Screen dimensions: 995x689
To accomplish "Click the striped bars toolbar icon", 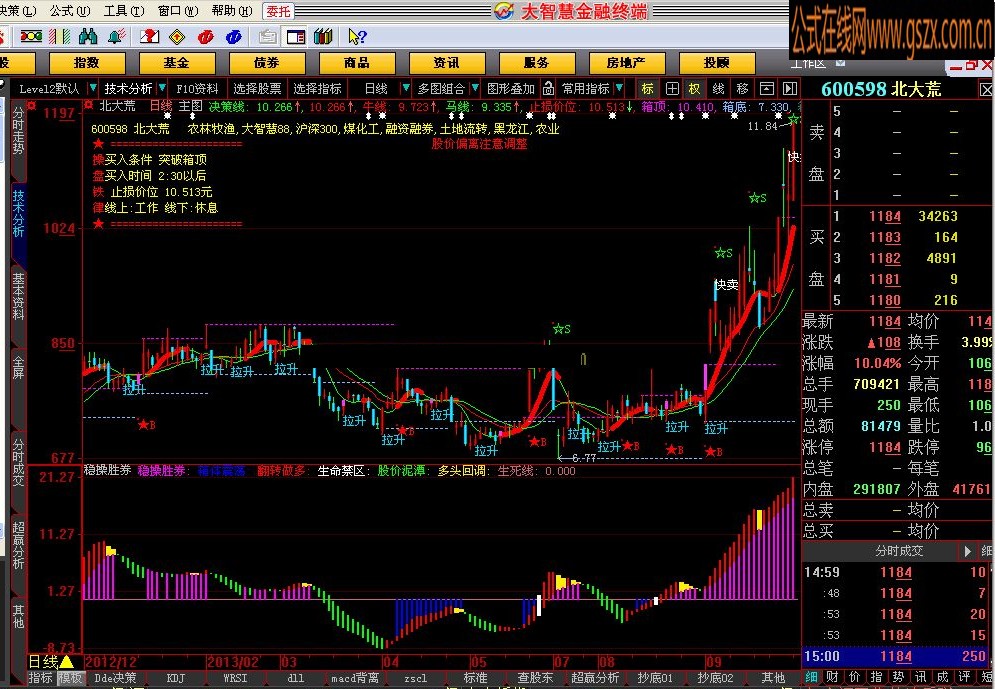I will coord(60,37).
